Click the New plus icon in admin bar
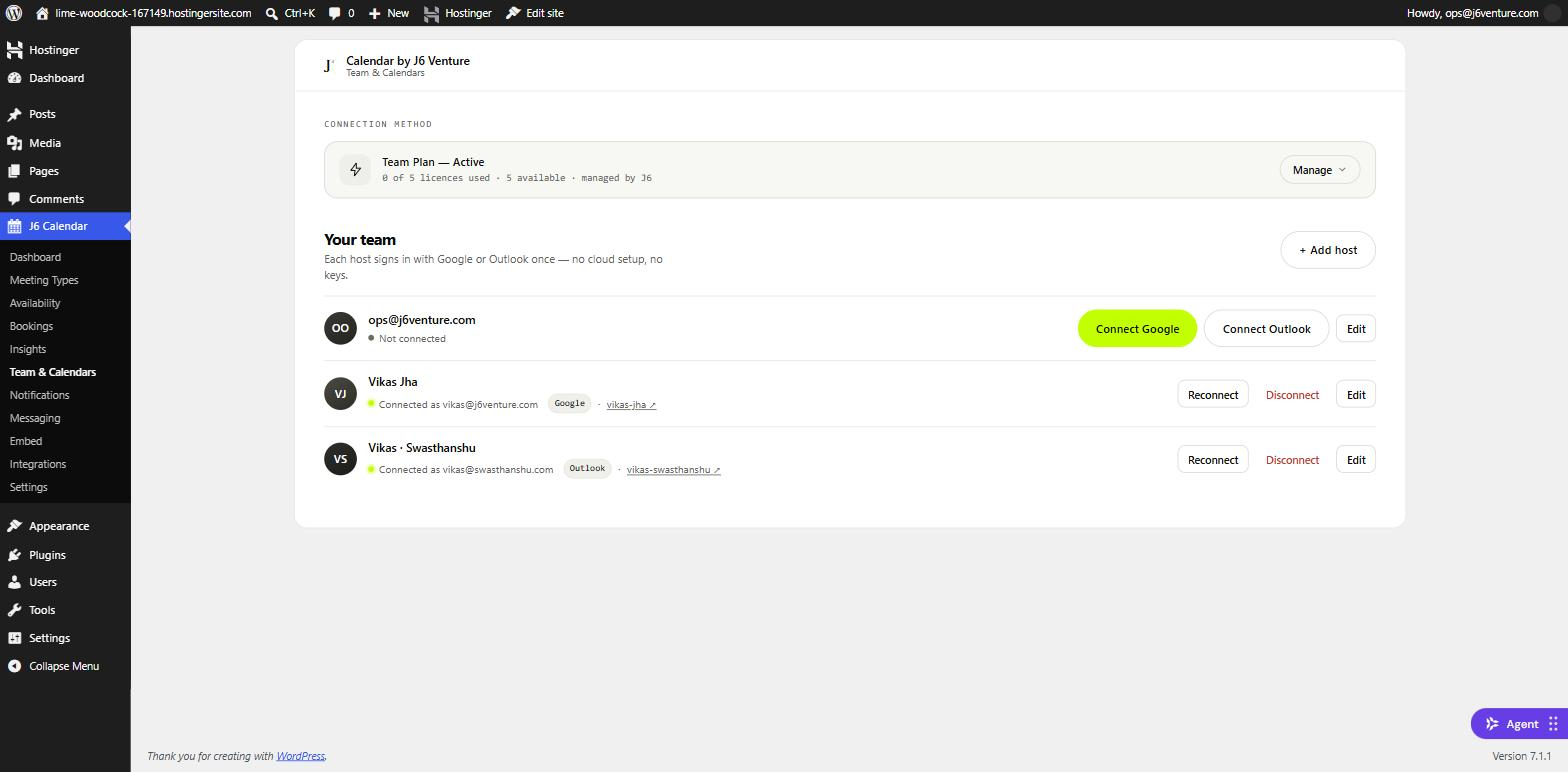This screenshot has height=772, width=1568. pos(374,13)
